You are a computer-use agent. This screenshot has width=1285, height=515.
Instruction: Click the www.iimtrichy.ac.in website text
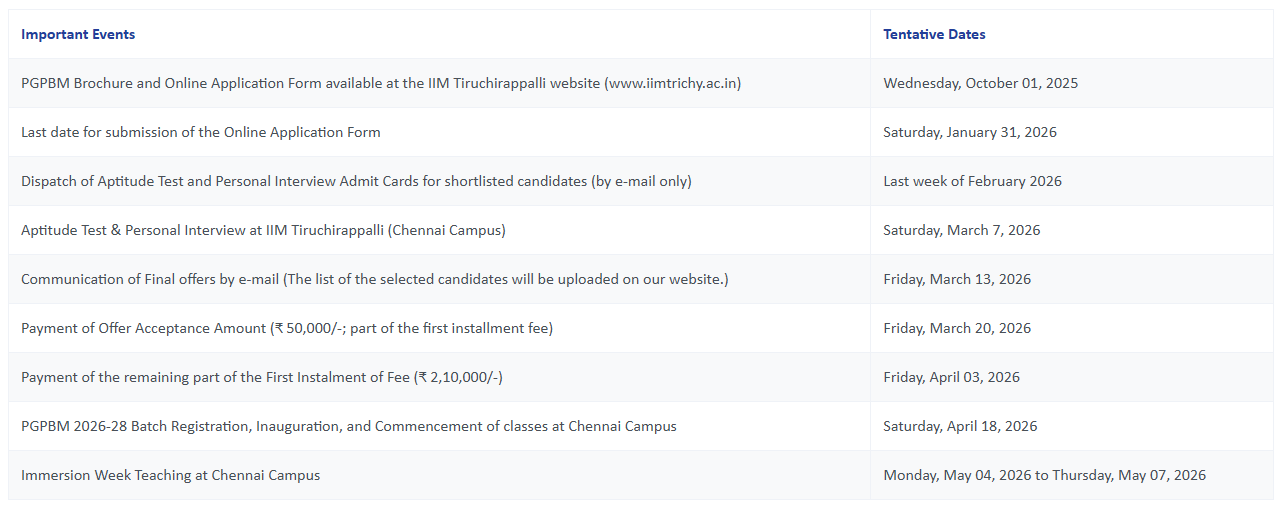coord(673,83)
